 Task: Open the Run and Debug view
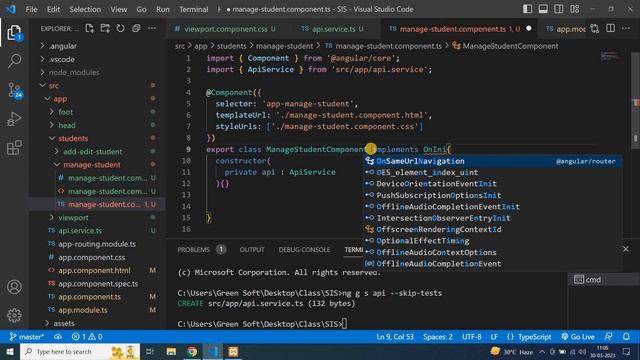click(x=14, y=119)
